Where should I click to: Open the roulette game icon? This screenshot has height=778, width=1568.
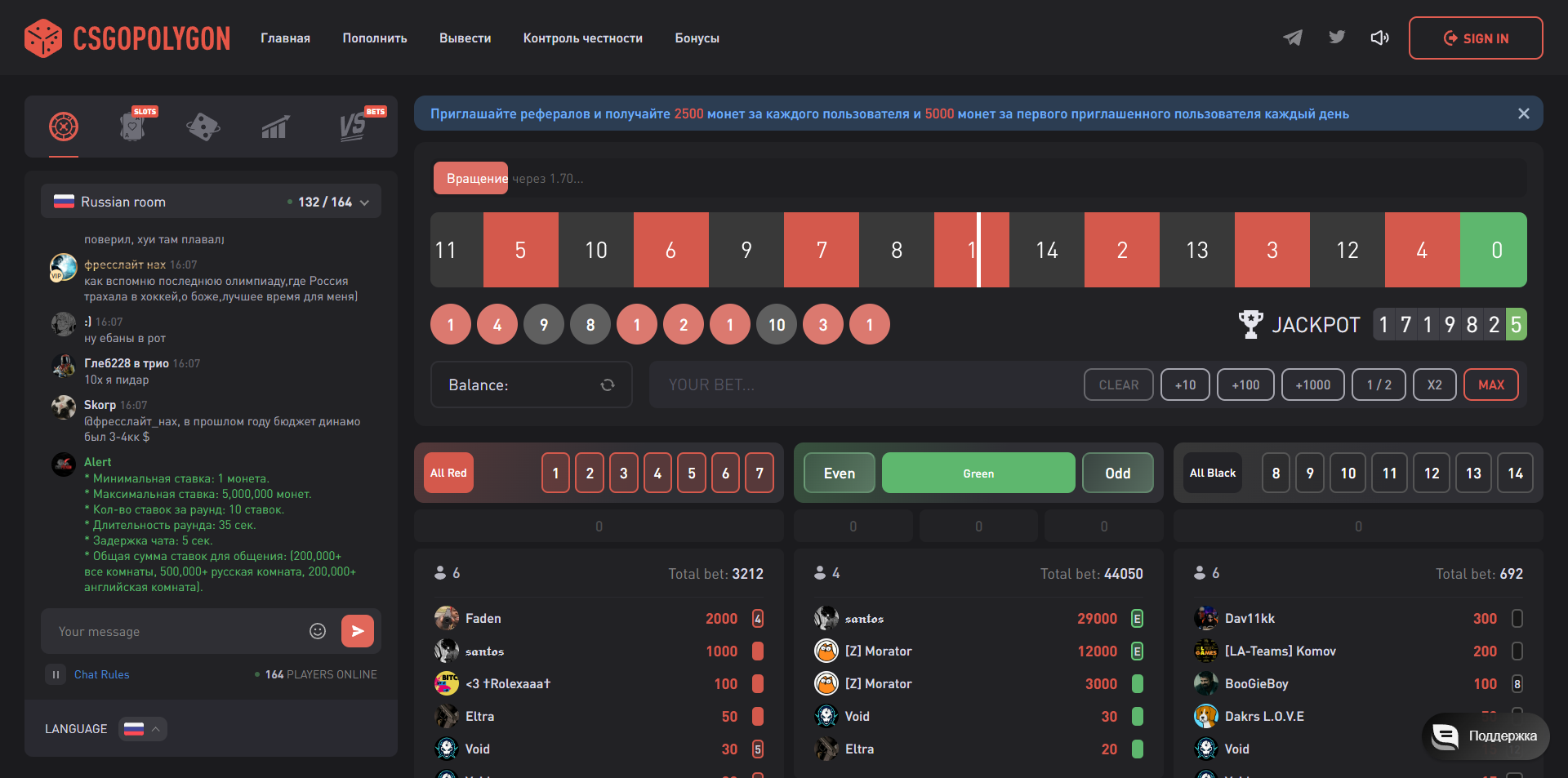point(64,127)
